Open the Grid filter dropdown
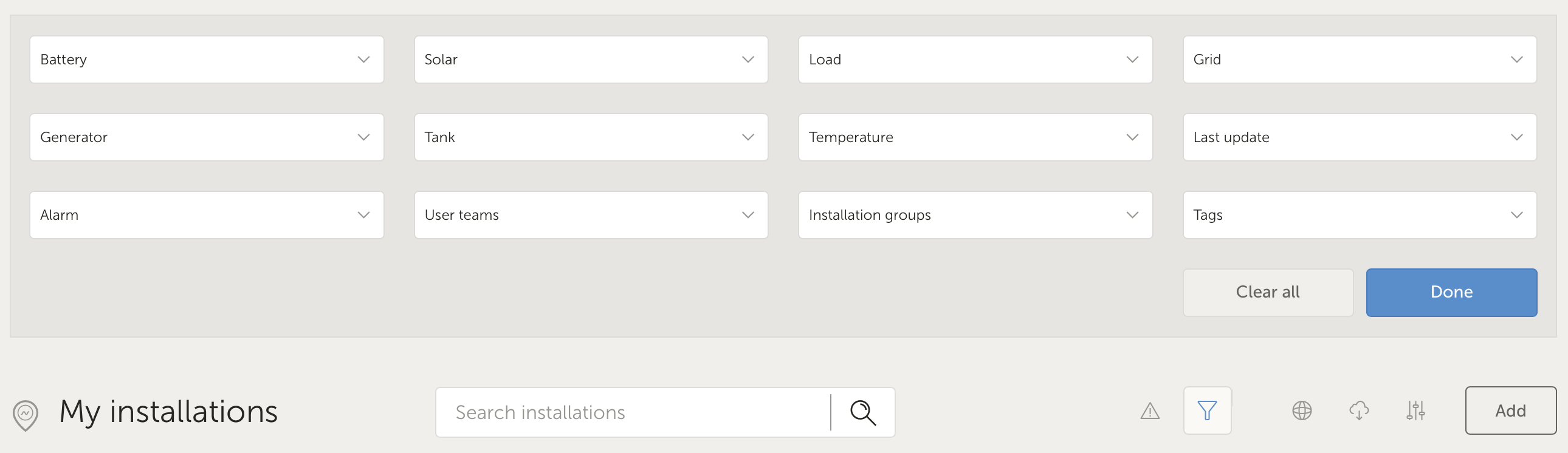 (x=1359, y=60)
